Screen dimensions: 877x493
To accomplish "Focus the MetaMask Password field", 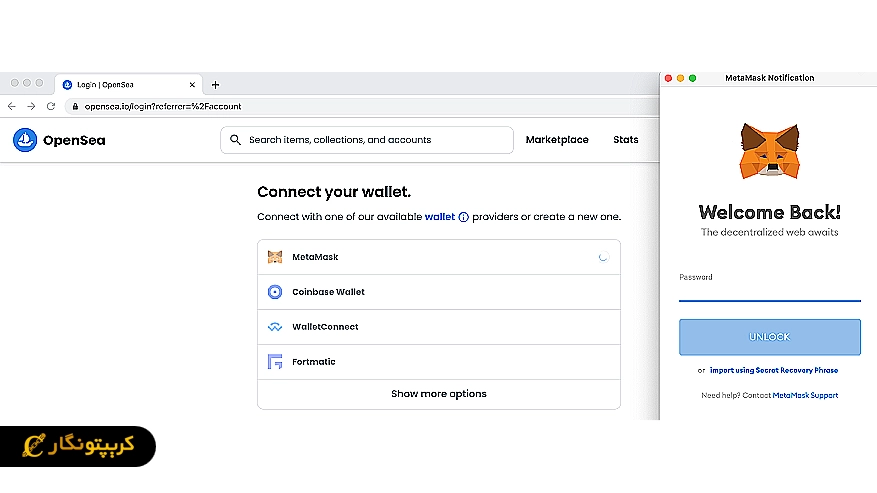I will click(769, 292).
